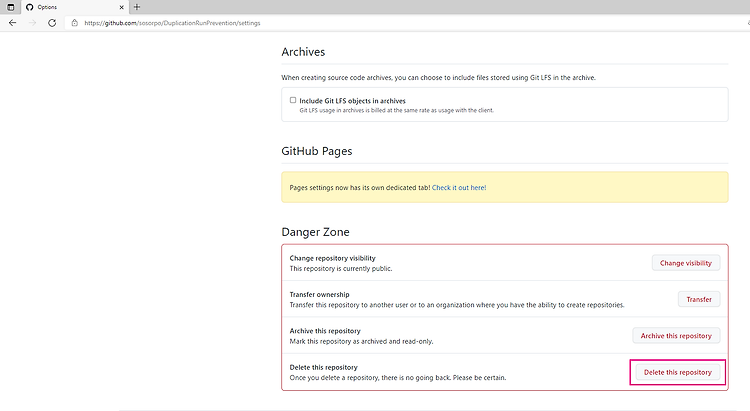Image resolution: width=750 pixels, height=411 pixels.
Task: Click the lock icon in the address bar
Action: [75, 22]
